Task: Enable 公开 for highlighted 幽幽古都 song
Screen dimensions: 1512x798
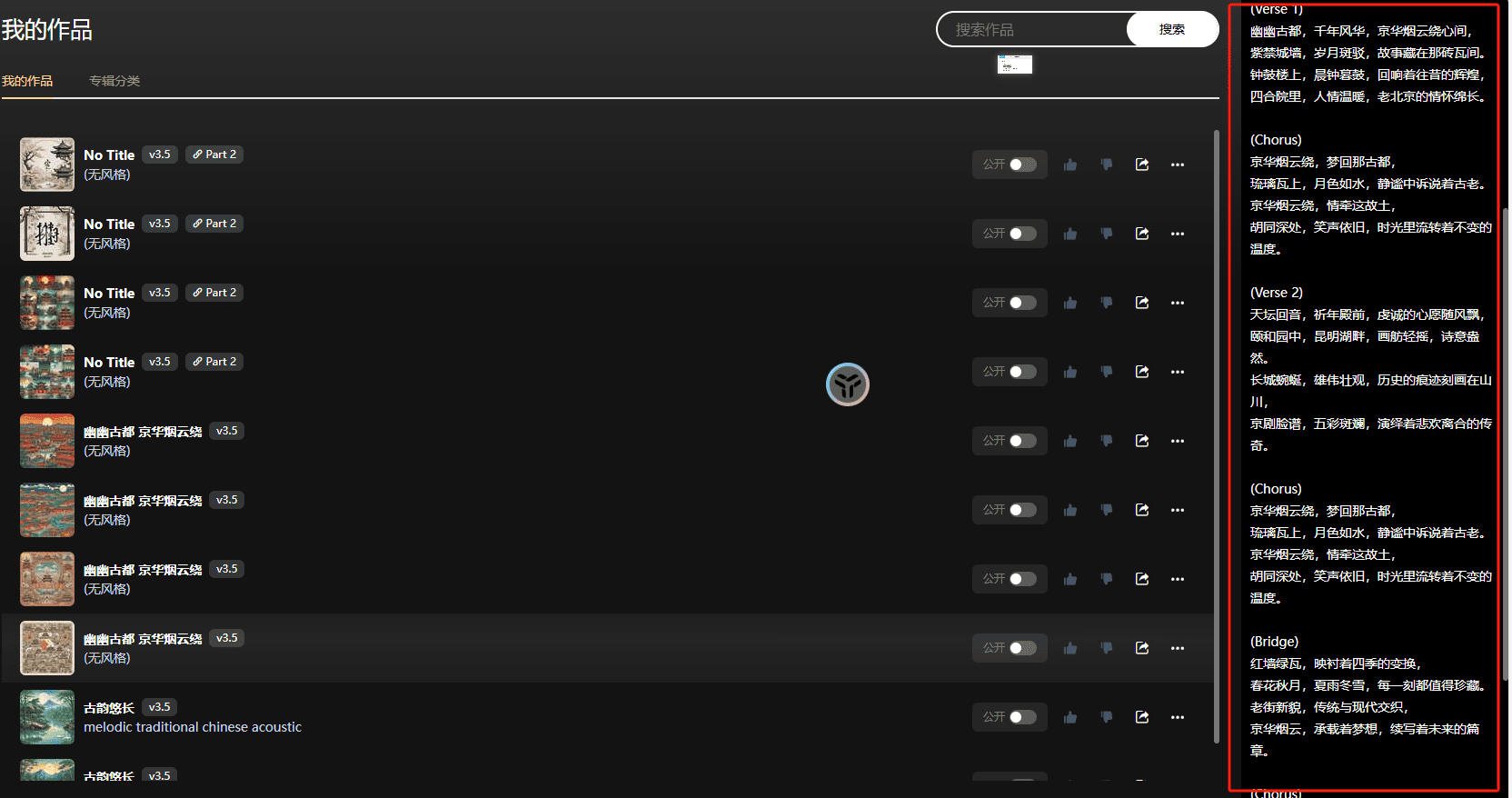Action: click(1022, 648)
